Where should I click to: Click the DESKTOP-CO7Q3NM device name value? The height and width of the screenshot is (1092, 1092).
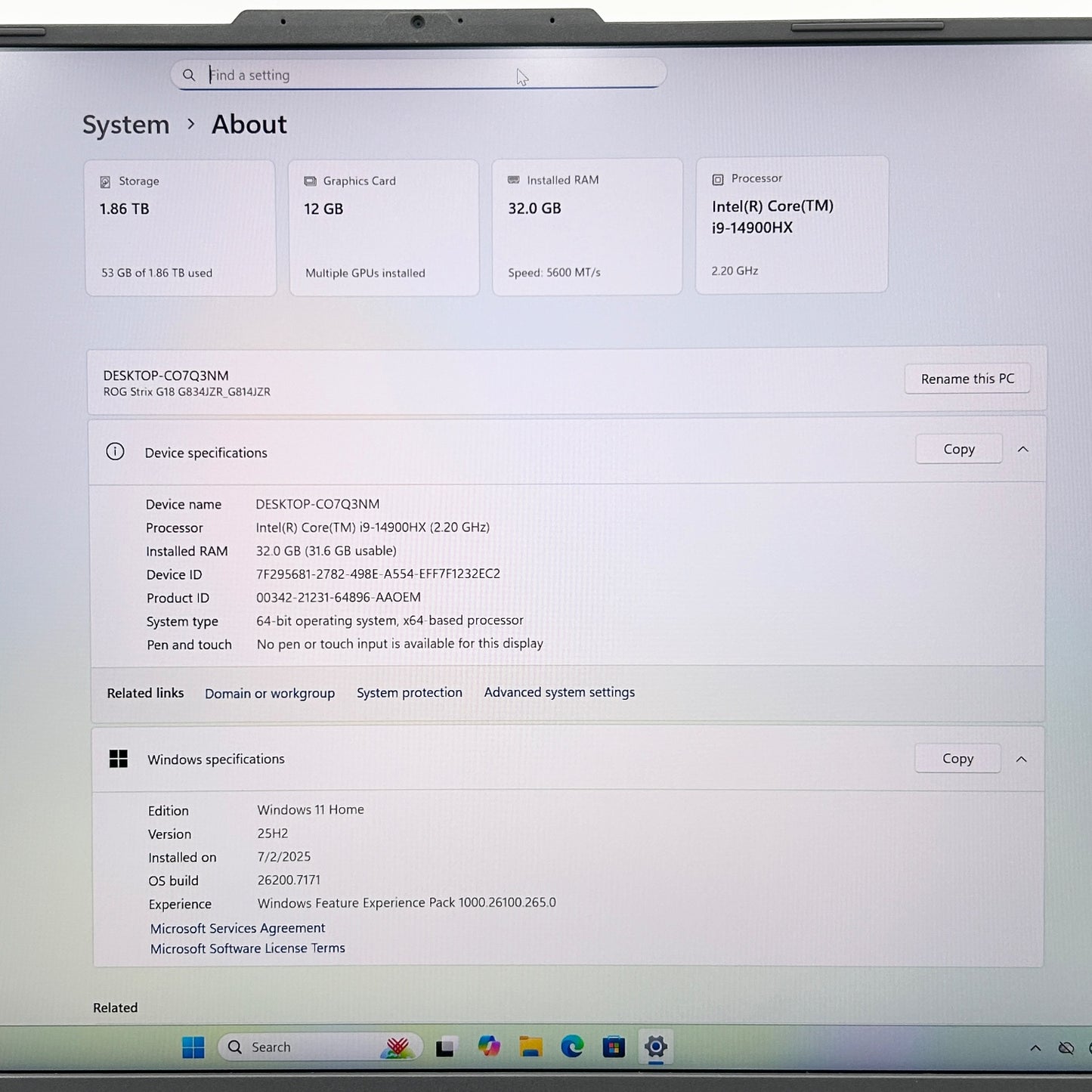click(x=317, y=504)
